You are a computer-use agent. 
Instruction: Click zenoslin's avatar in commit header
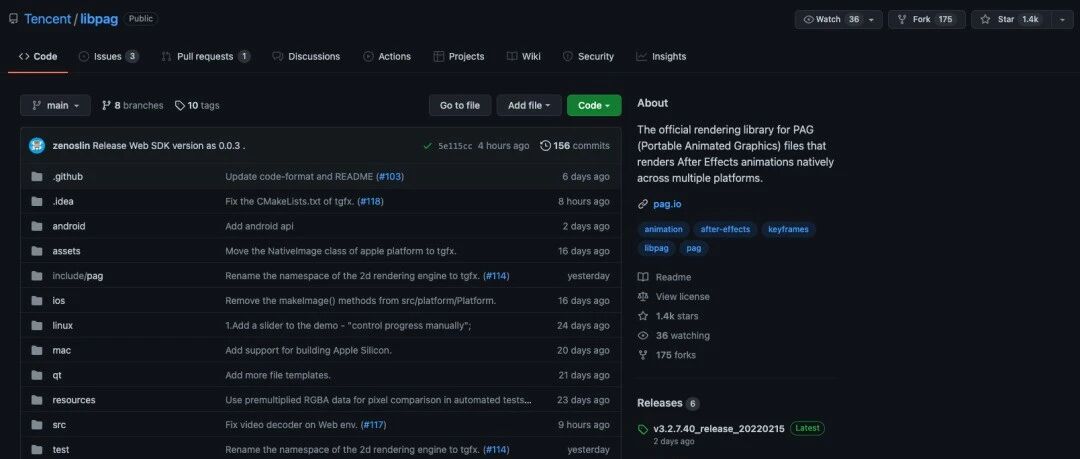[x=37, y=145]
